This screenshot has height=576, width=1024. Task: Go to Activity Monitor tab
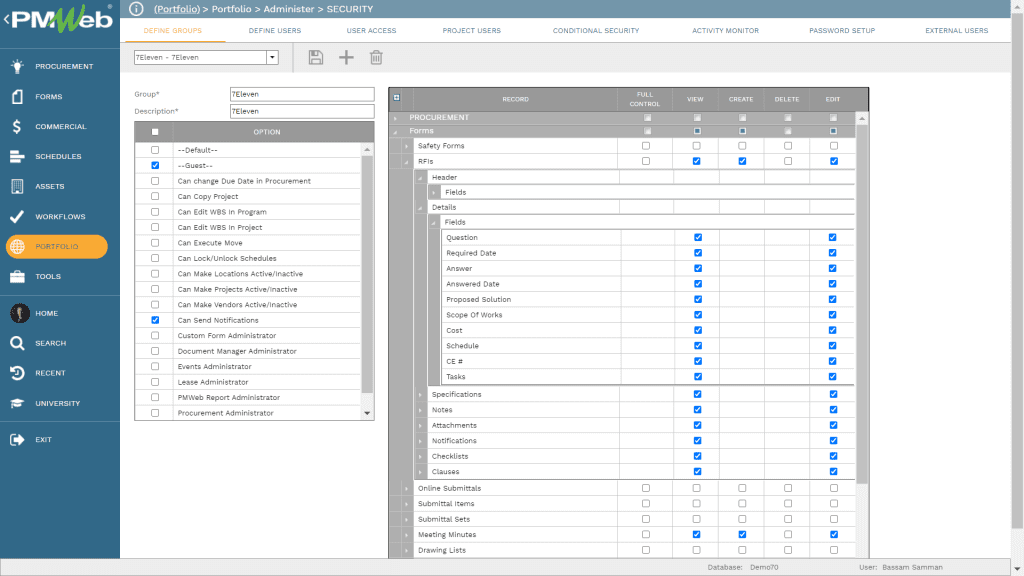pyautogui.click(x=726, y=31)
